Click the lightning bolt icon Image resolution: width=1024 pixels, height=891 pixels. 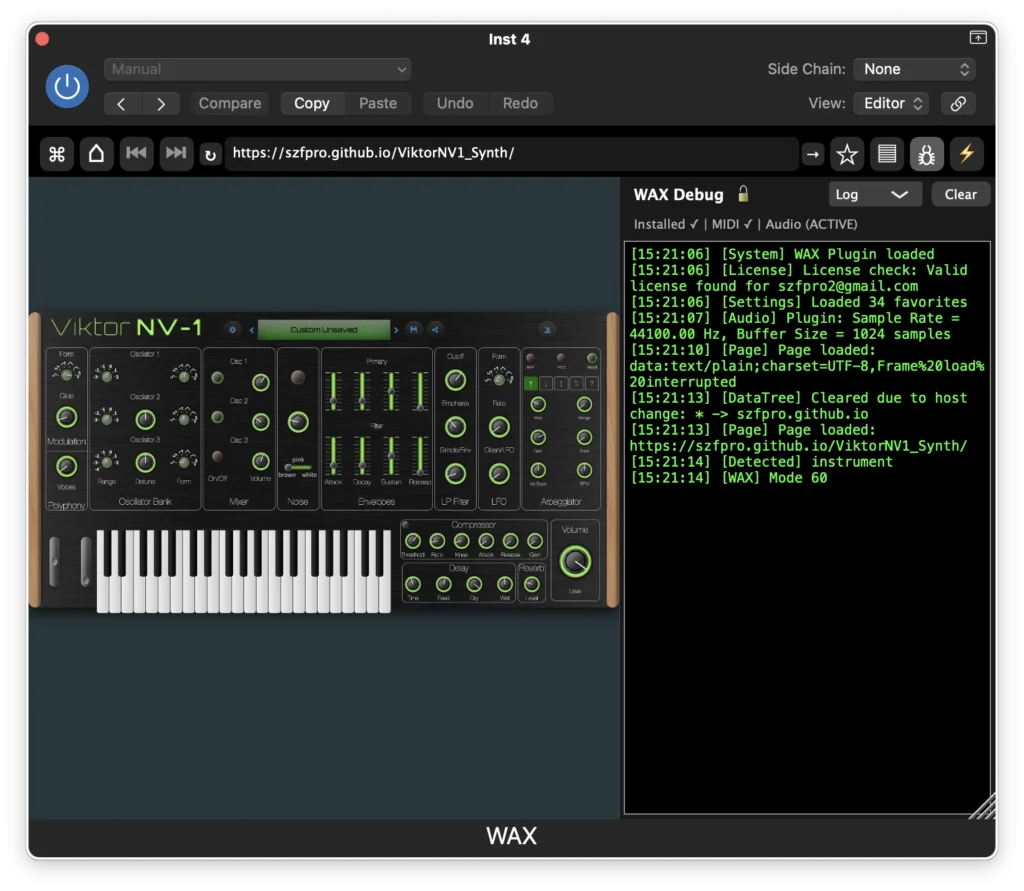966,154
